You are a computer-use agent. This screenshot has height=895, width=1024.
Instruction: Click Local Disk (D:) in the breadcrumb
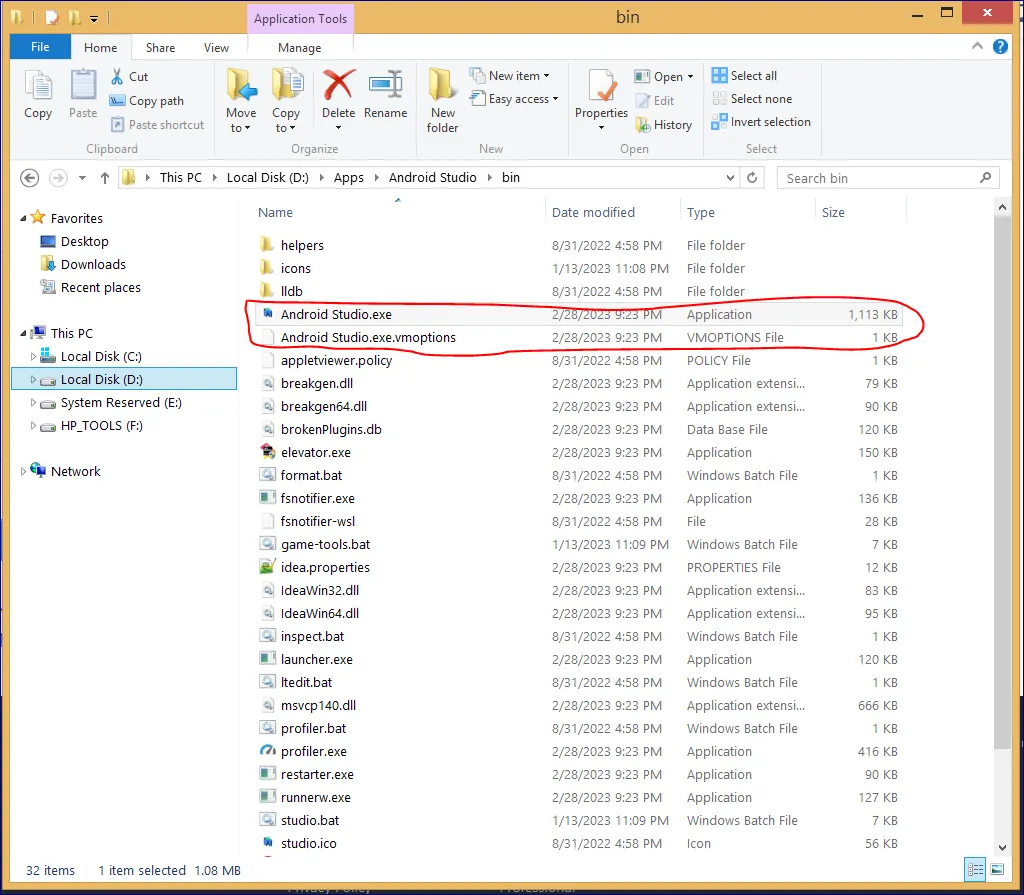coord(268,178)
